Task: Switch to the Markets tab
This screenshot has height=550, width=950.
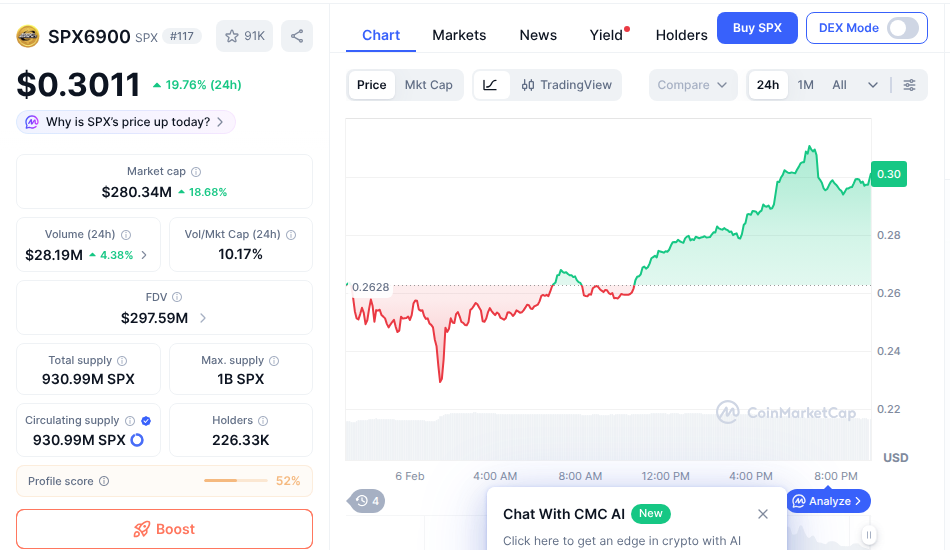Action: click(x=459, y=35)
